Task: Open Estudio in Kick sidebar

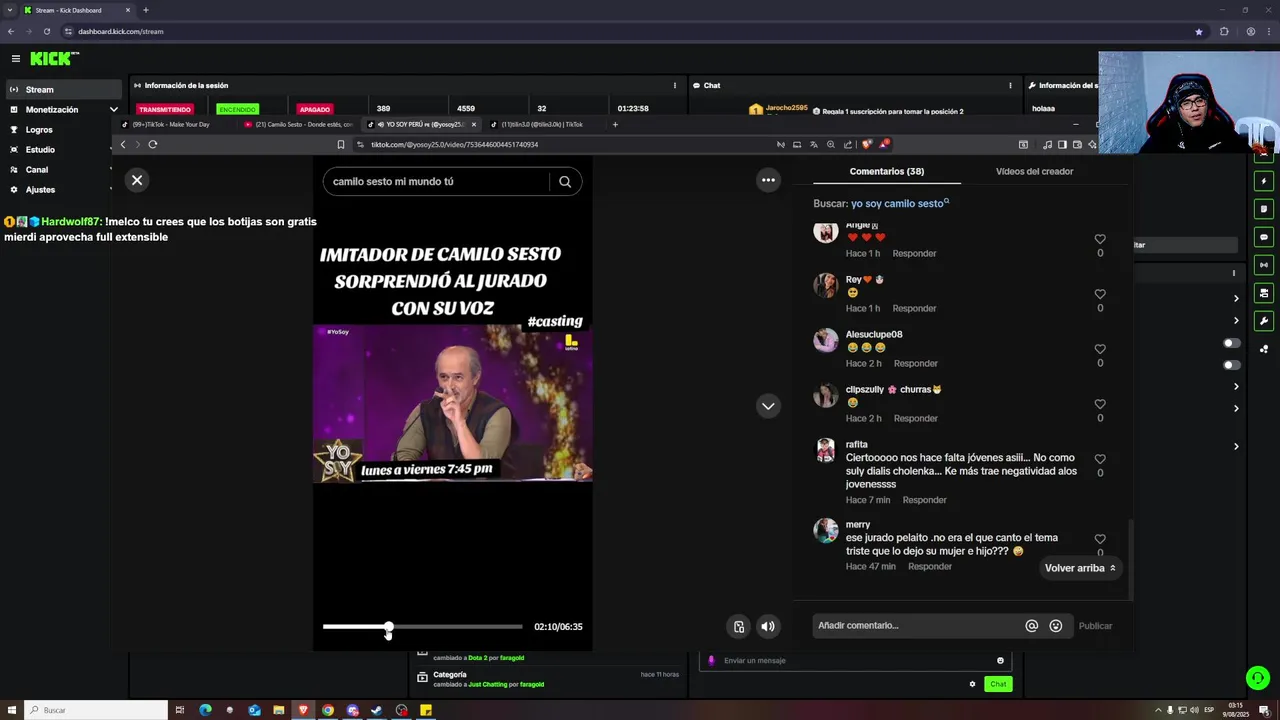Action: (x=40, y=149)
